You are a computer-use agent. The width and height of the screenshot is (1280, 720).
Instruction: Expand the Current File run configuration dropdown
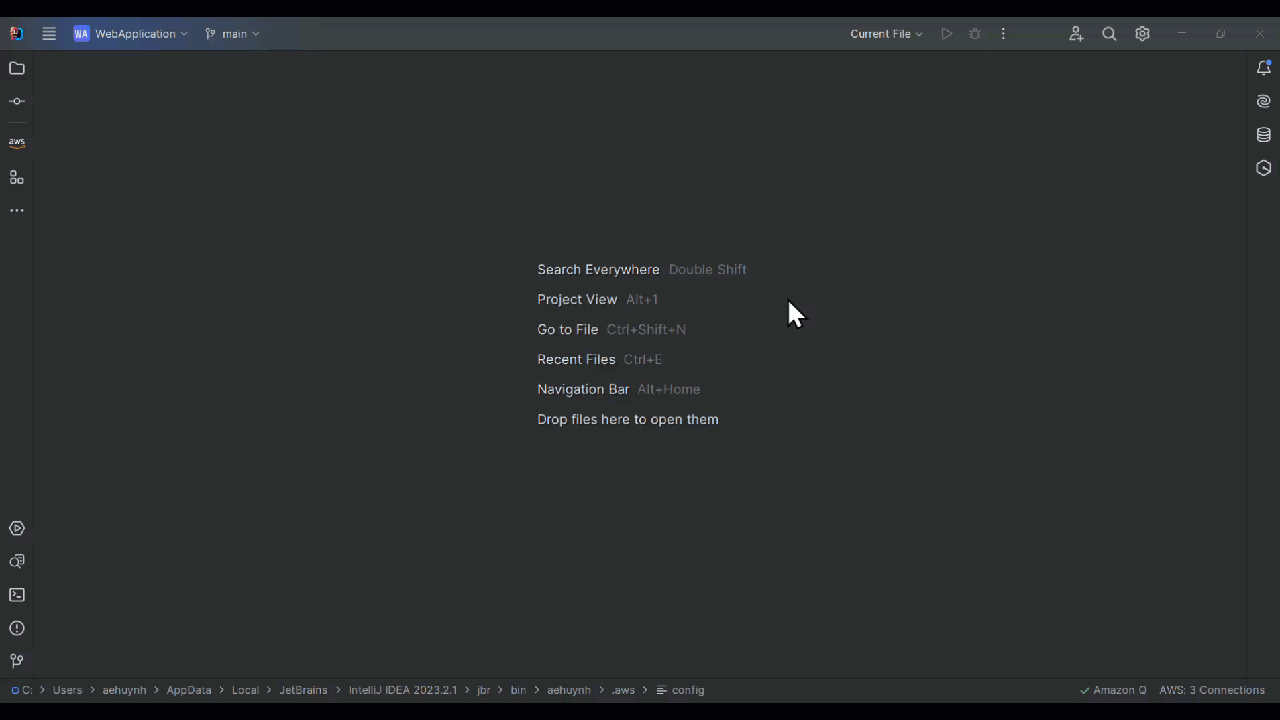pyautogui.click(x=886, y=33)
